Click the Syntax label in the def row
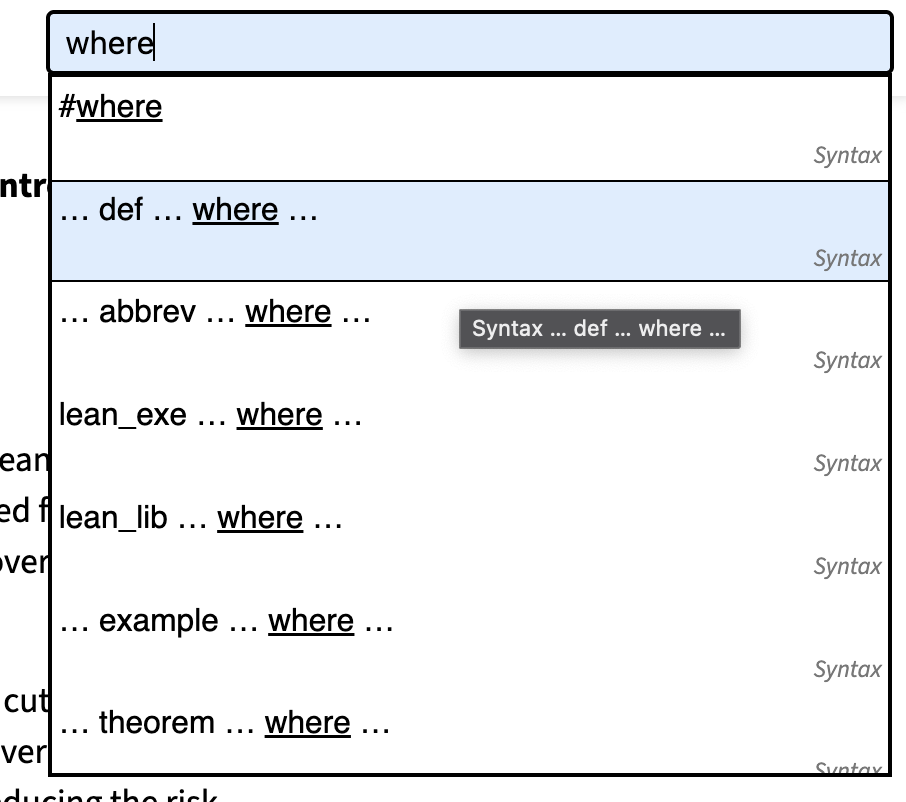906x802 pixels. click(x=847, y=259)
